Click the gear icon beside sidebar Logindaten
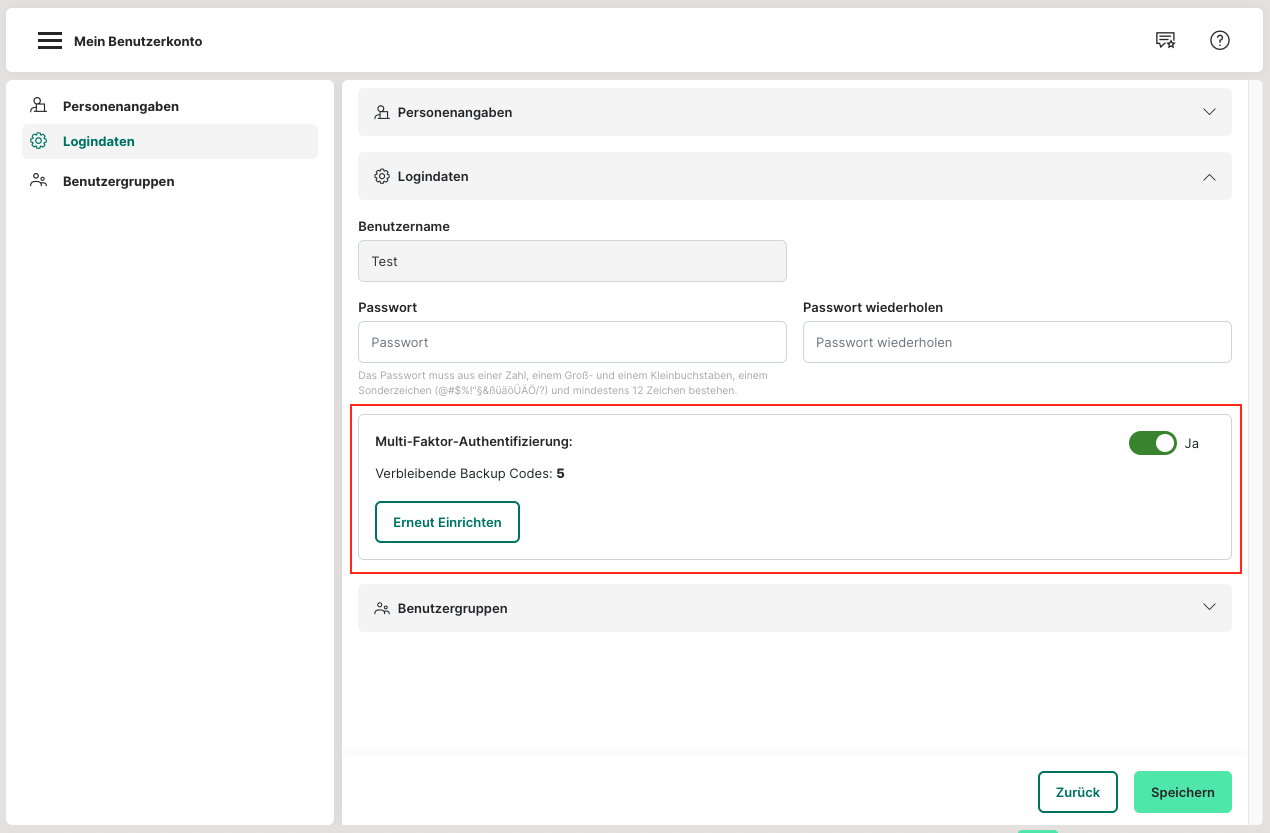 tap(39, 141)
